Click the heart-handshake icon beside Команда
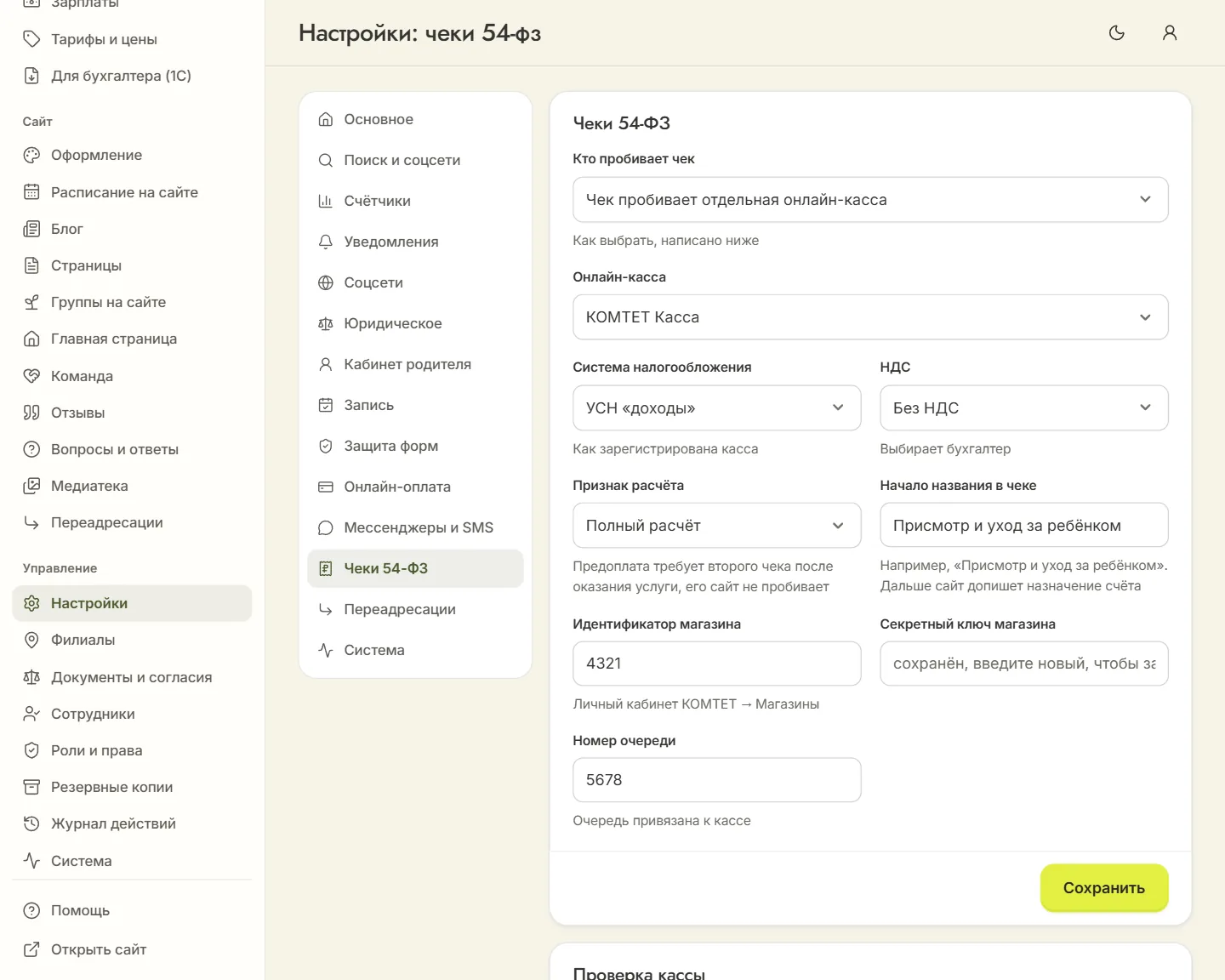 point(31,376)
